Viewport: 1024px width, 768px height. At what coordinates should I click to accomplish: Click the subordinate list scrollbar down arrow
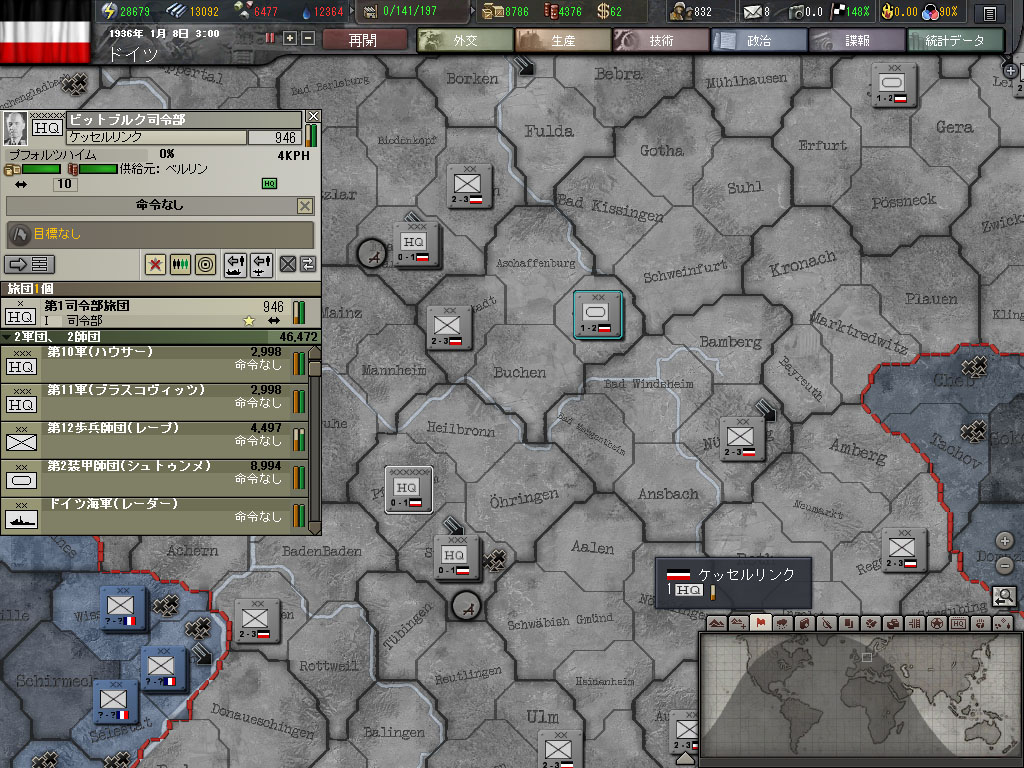click(314, 527)
